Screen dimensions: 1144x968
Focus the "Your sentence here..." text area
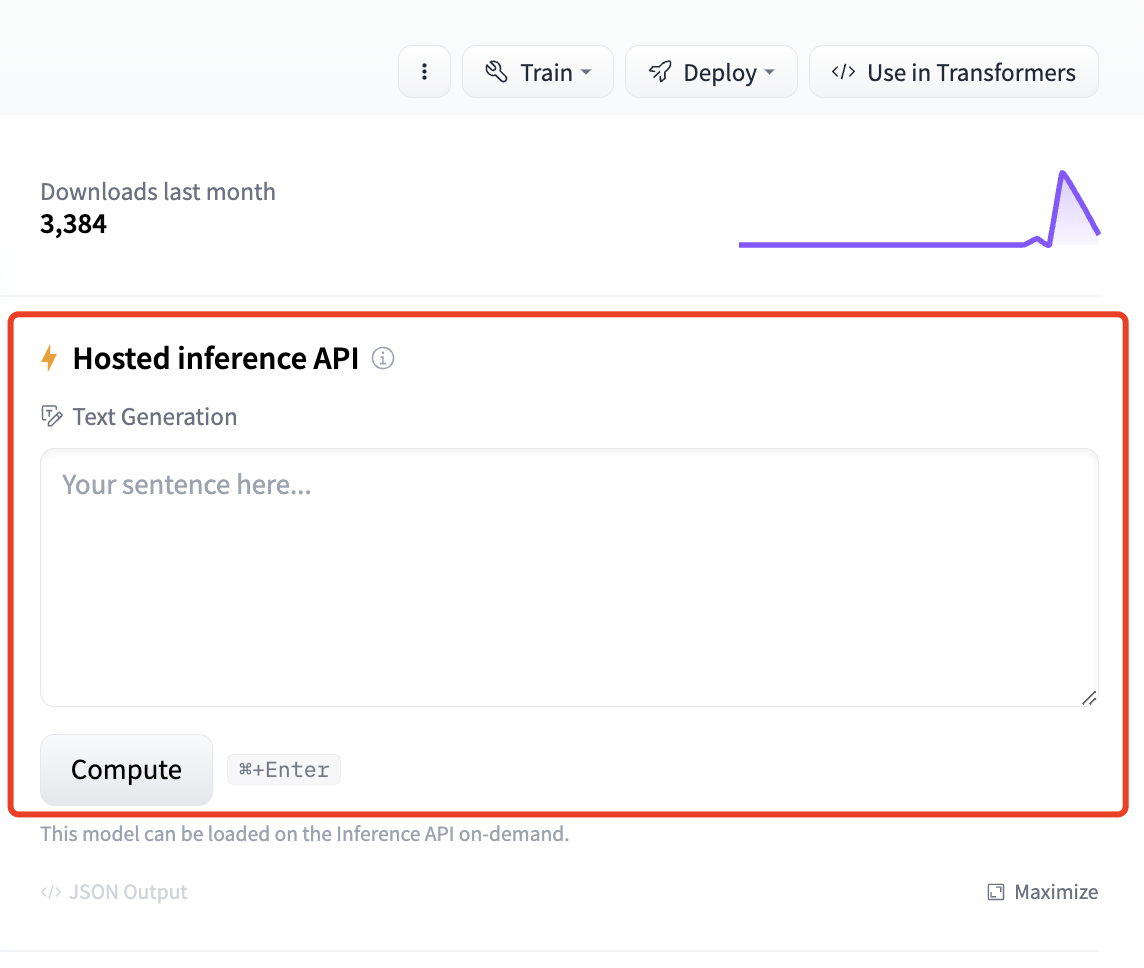tap(569, 577)
